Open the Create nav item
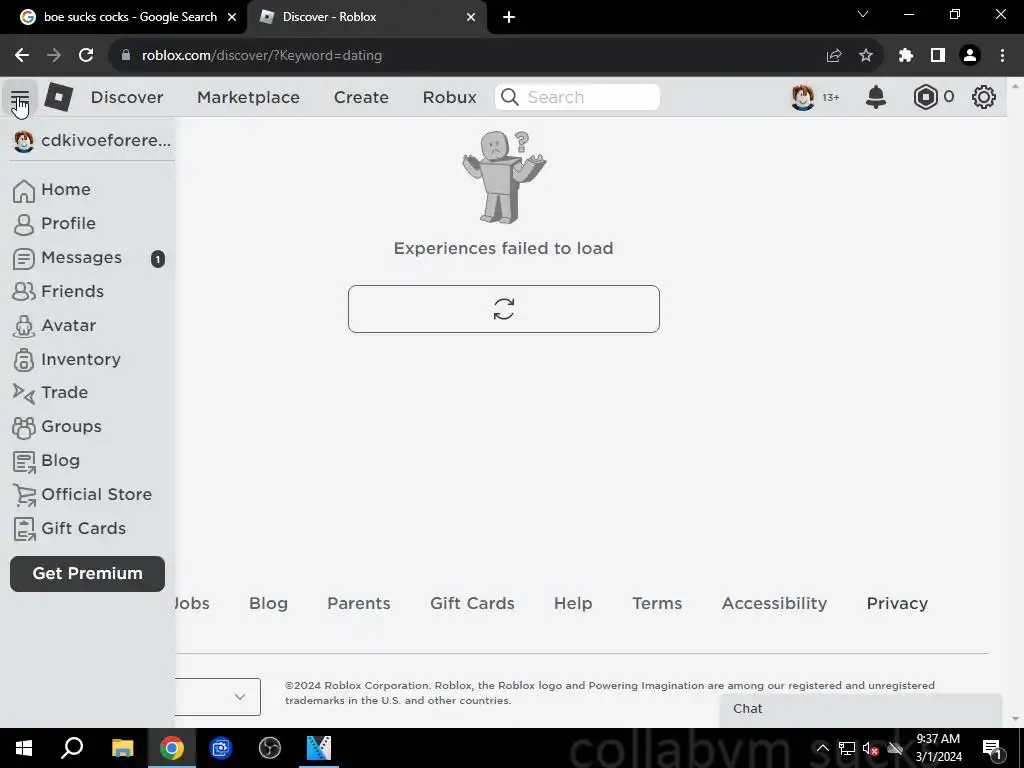Image resolution: width=1024 pixels, height=768 pixels. tap(361, 97)
